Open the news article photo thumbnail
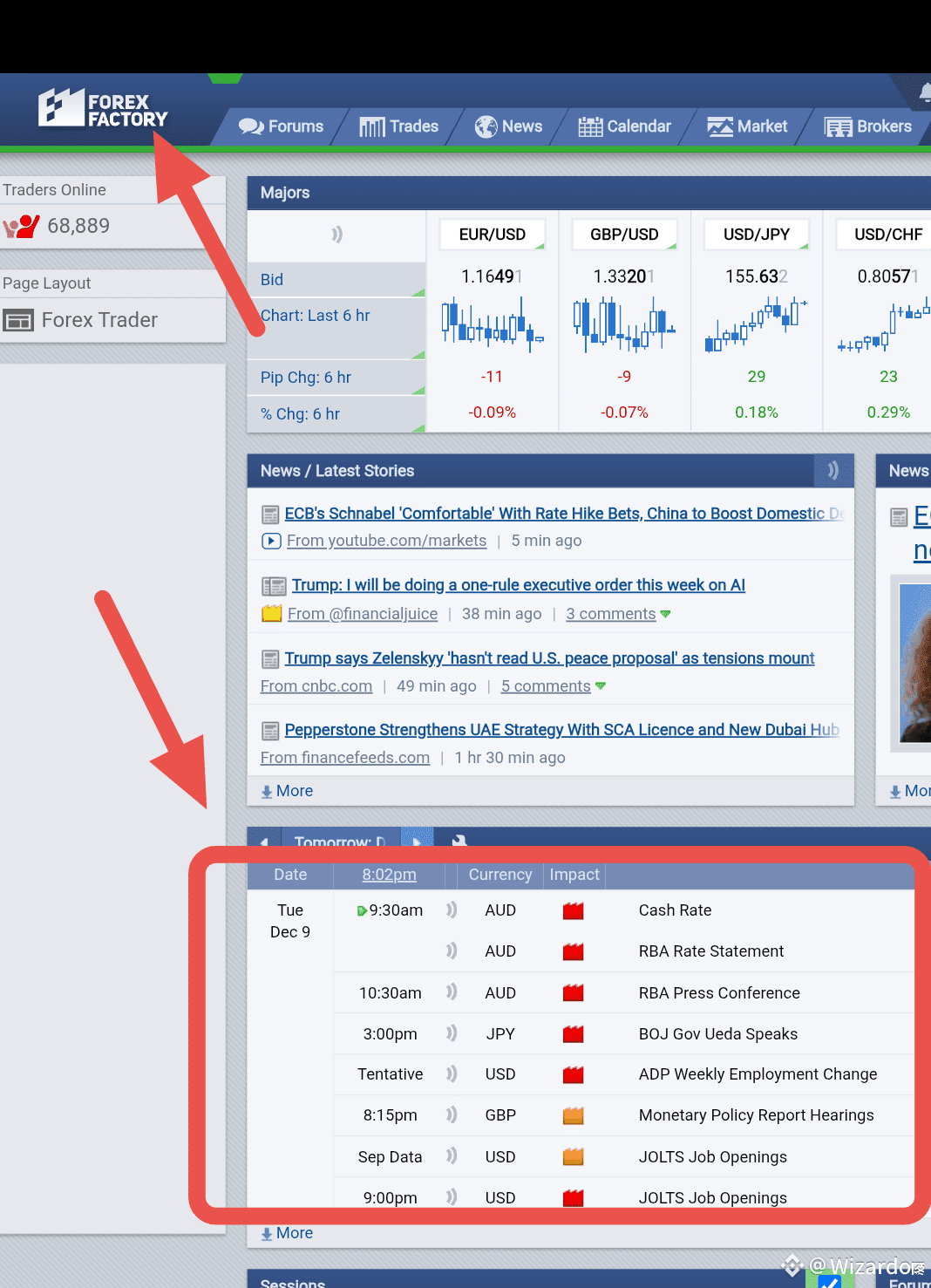 pos(914,664)
